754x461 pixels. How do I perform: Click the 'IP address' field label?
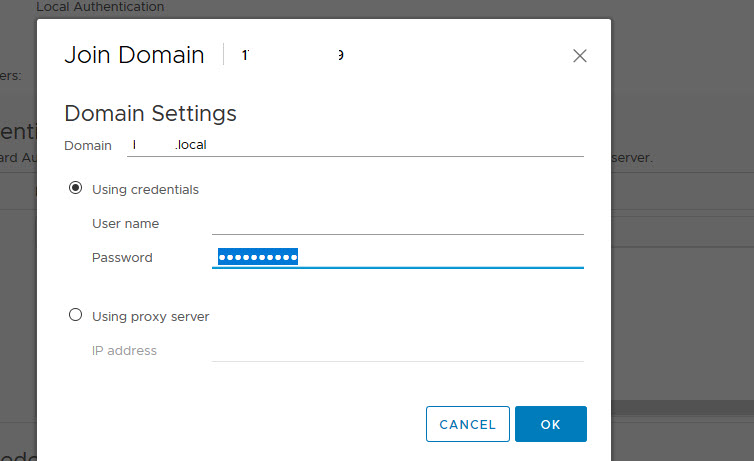click(x=124, y=350)
